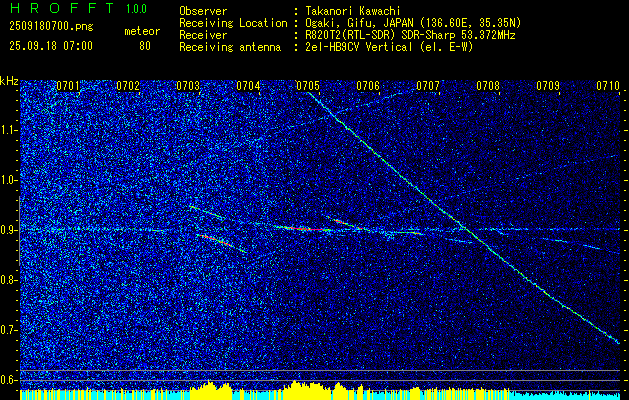Click time marker 0706
Viewport: 629px width, 400px height.
(x=368, y=86)
